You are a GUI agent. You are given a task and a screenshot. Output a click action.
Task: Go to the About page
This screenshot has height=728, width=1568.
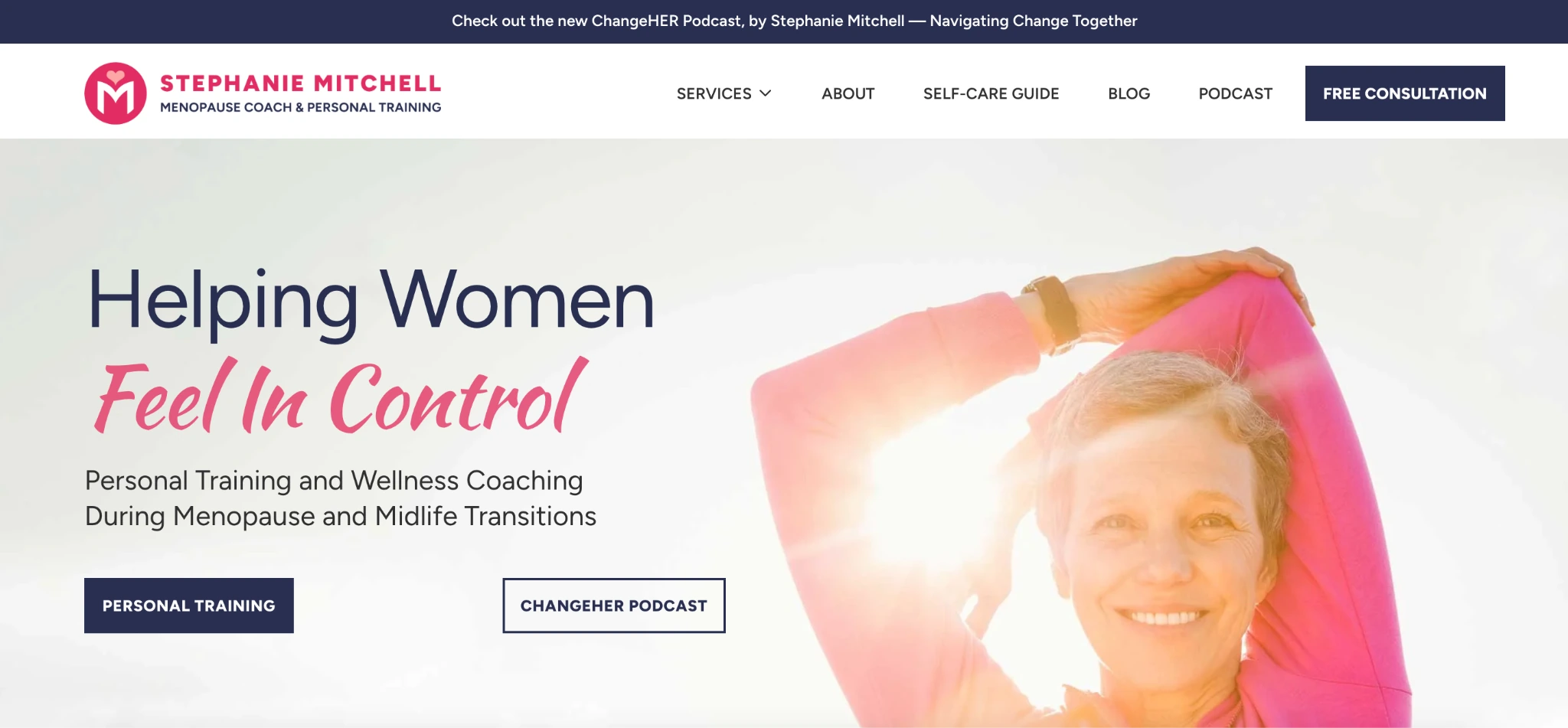(848, 93)
